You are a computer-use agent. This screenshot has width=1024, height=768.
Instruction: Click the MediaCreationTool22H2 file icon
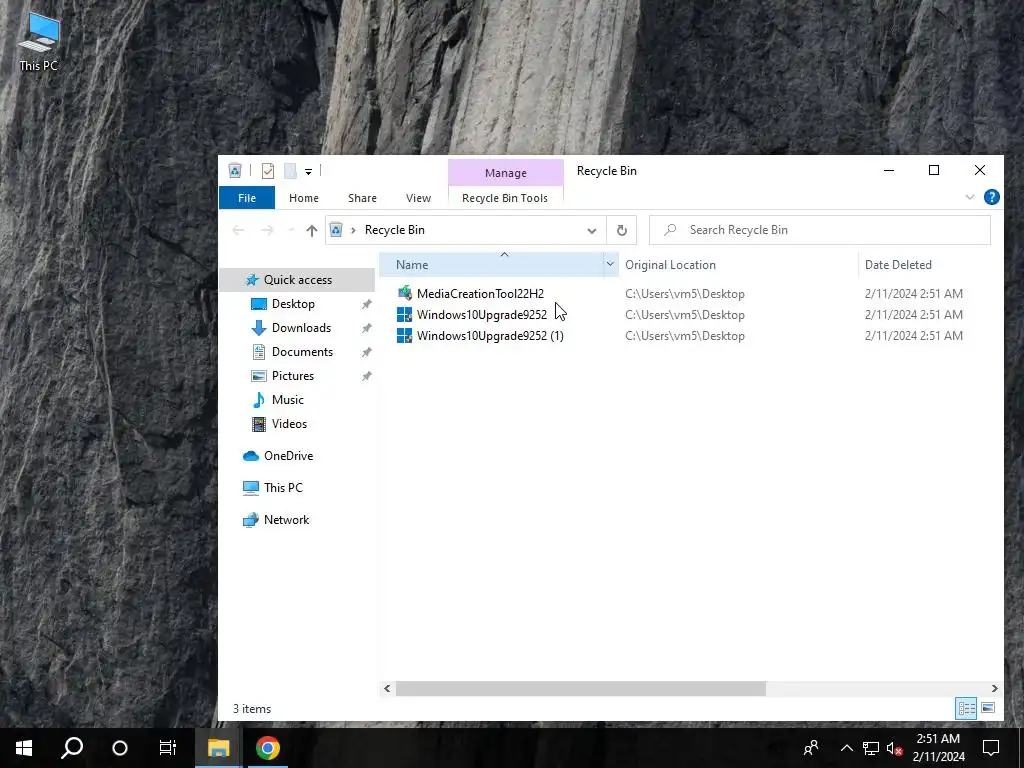click(x=404, y=293)
